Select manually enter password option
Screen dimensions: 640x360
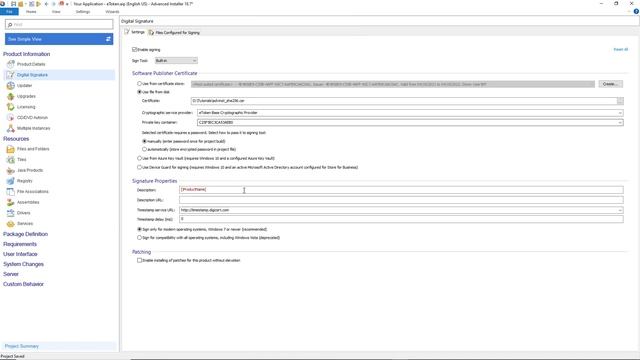coord(144,141)
